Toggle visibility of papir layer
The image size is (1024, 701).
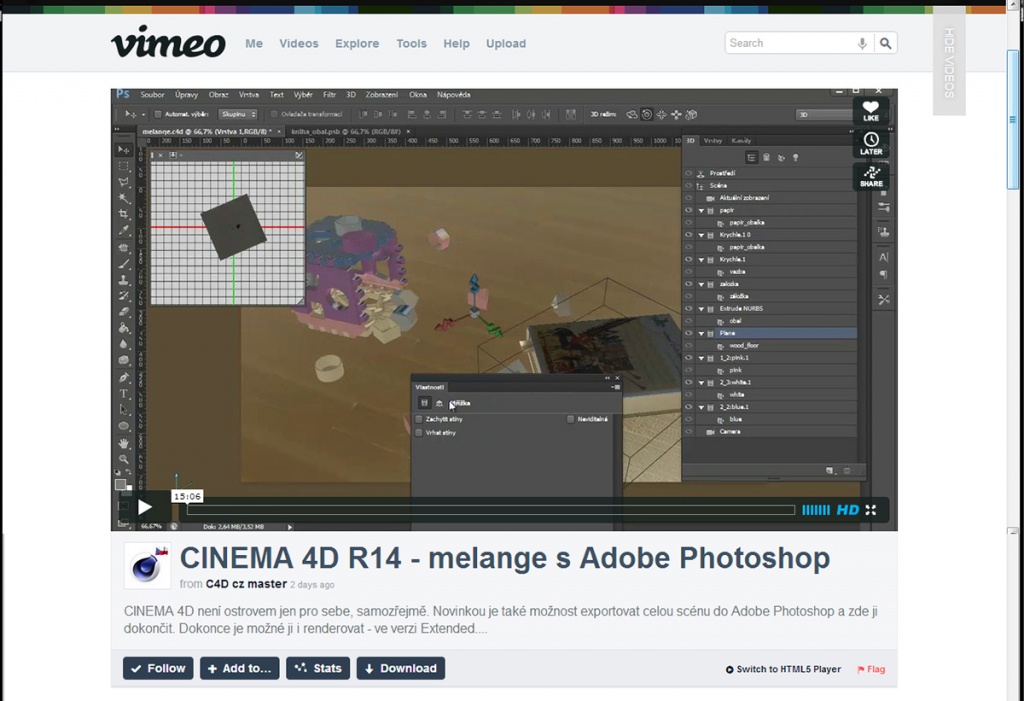click(688, 210)
